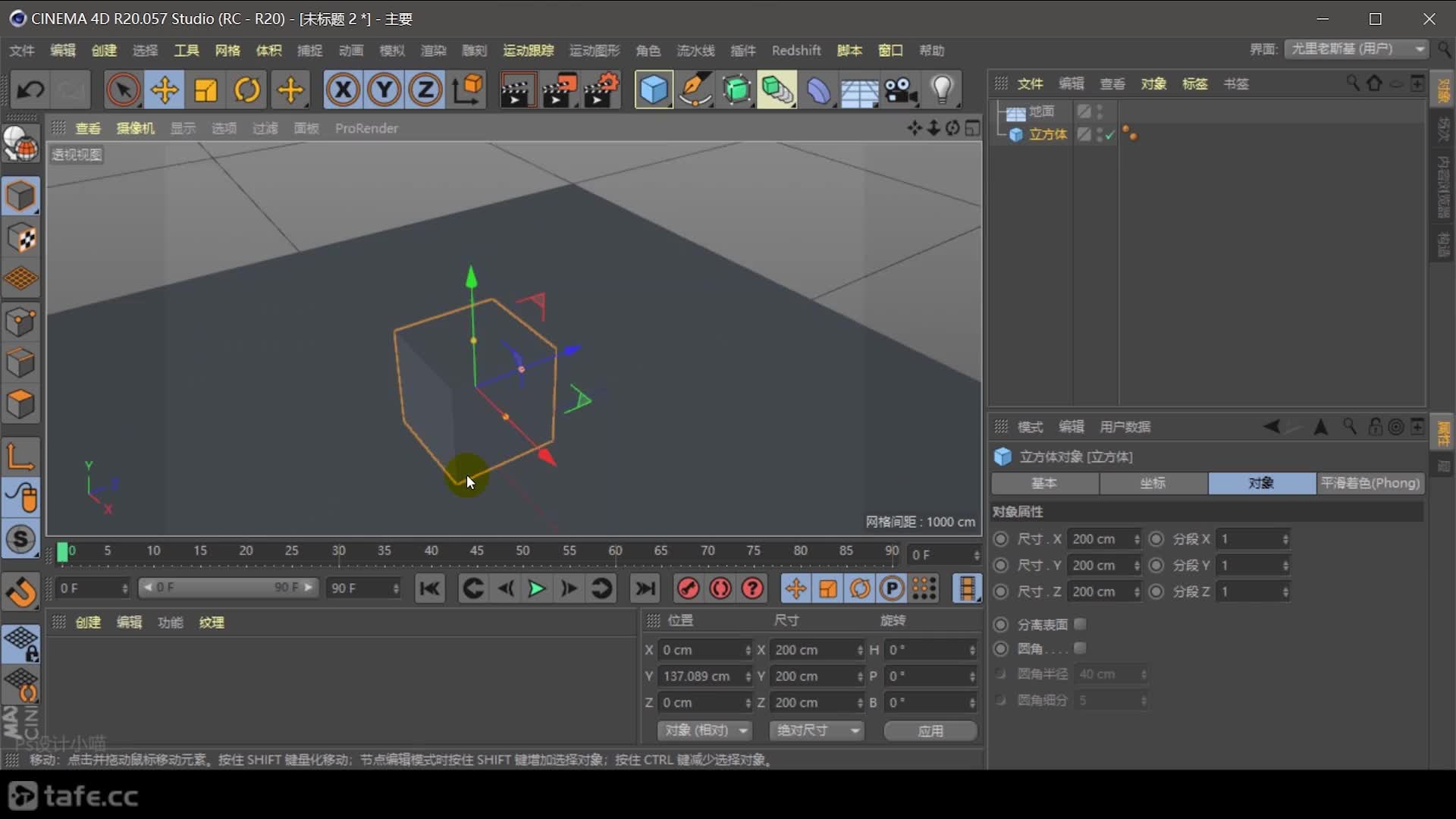
Task: Enable 圆角 checkbox
Action: 1081,648
